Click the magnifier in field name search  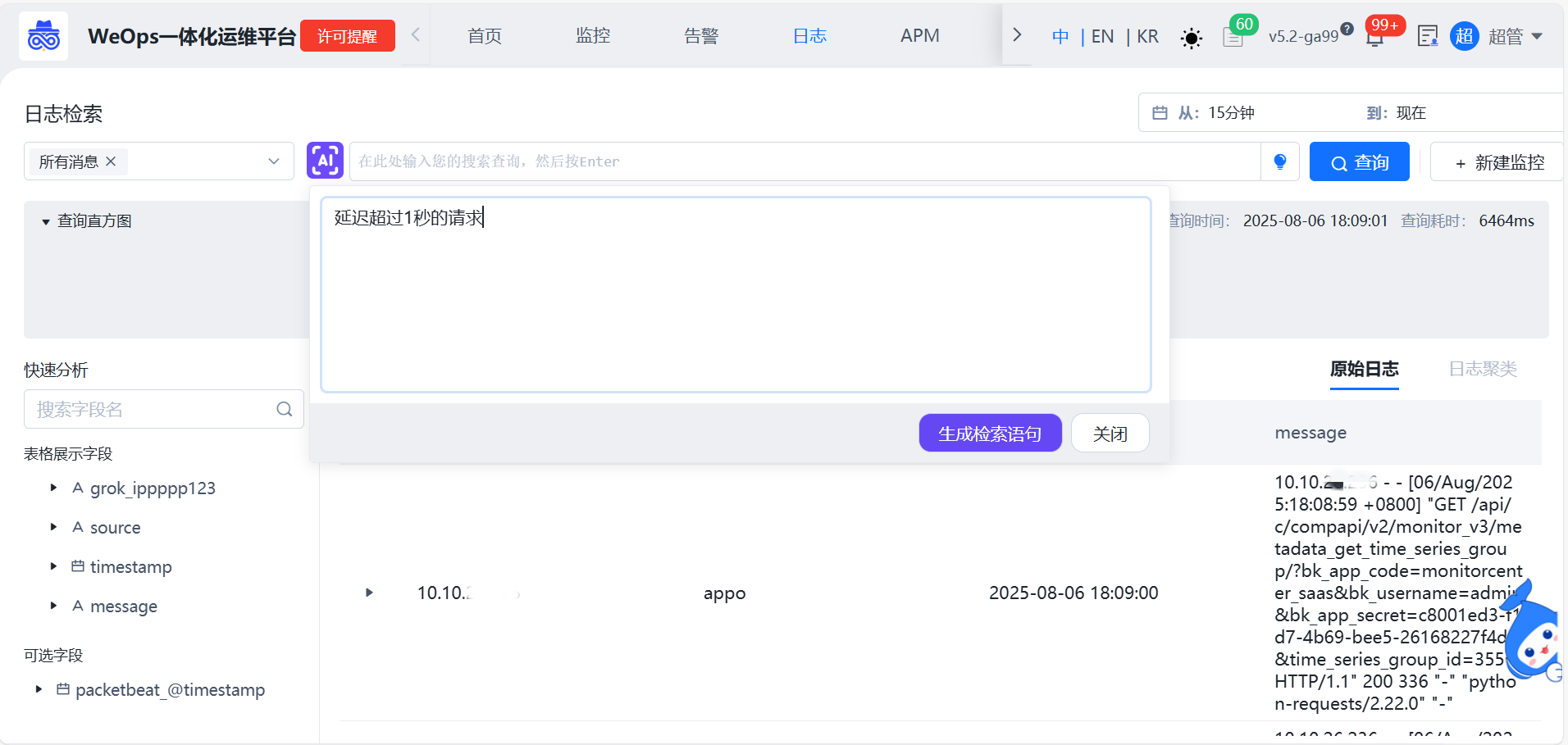285,409
